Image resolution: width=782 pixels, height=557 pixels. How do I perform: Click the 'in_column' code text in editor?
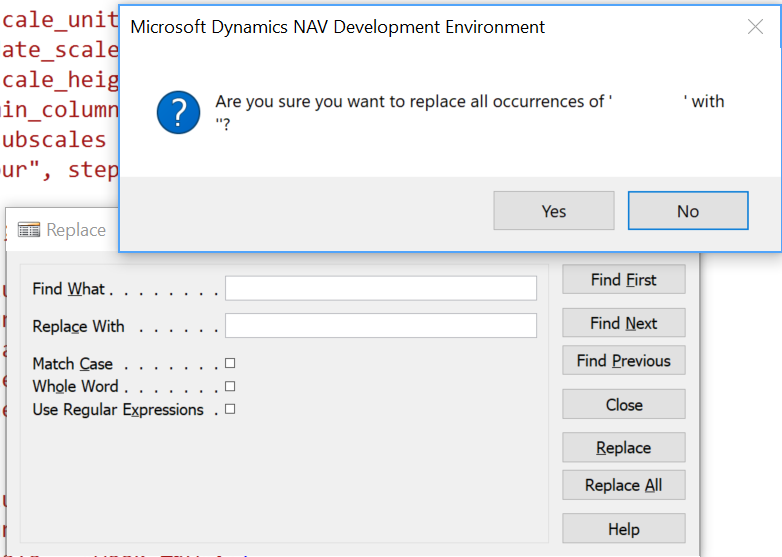(x=59, y=110)
